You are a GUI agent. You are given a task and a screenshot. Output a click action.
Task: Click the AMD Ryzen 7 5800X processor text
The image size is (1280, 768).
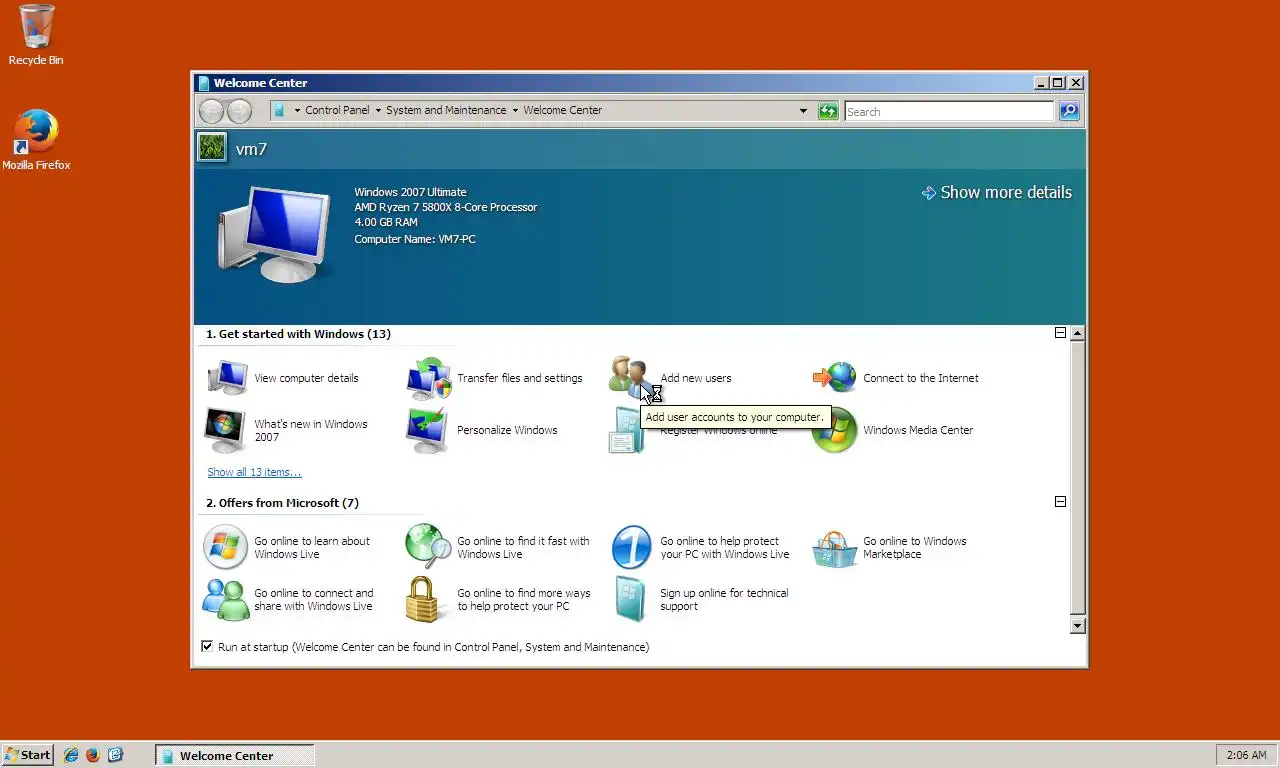(x=446, y=207)
